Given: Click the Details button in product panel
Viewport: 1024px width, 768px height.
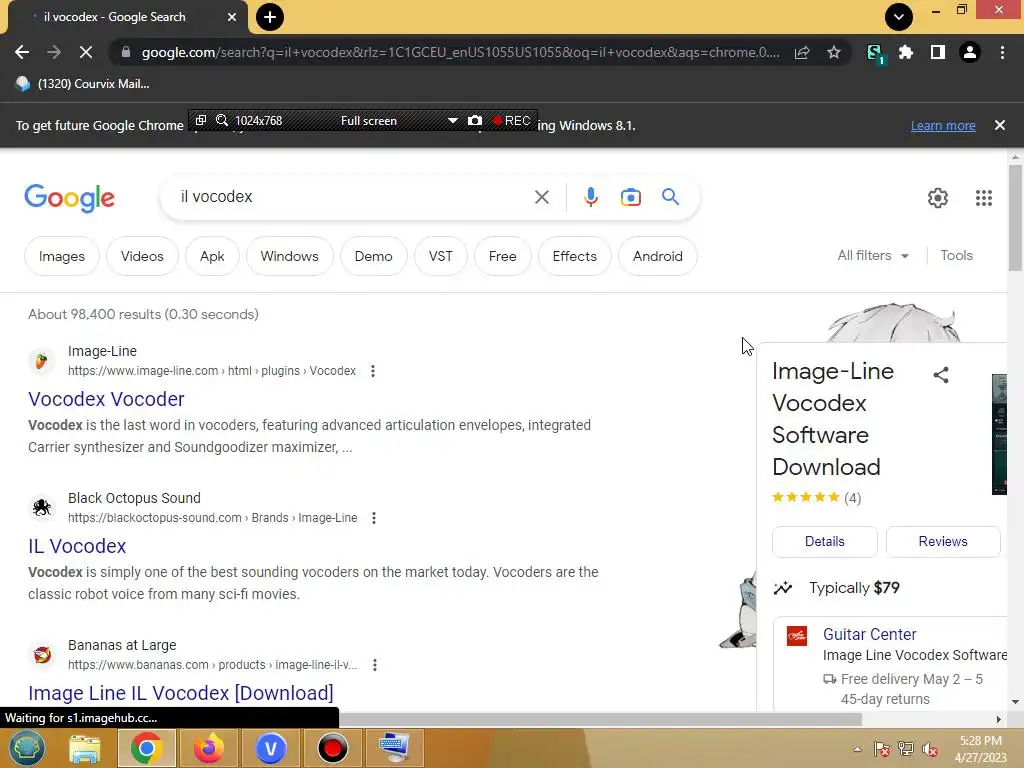Looking at the screenshot, I should [x=825, y=541].
